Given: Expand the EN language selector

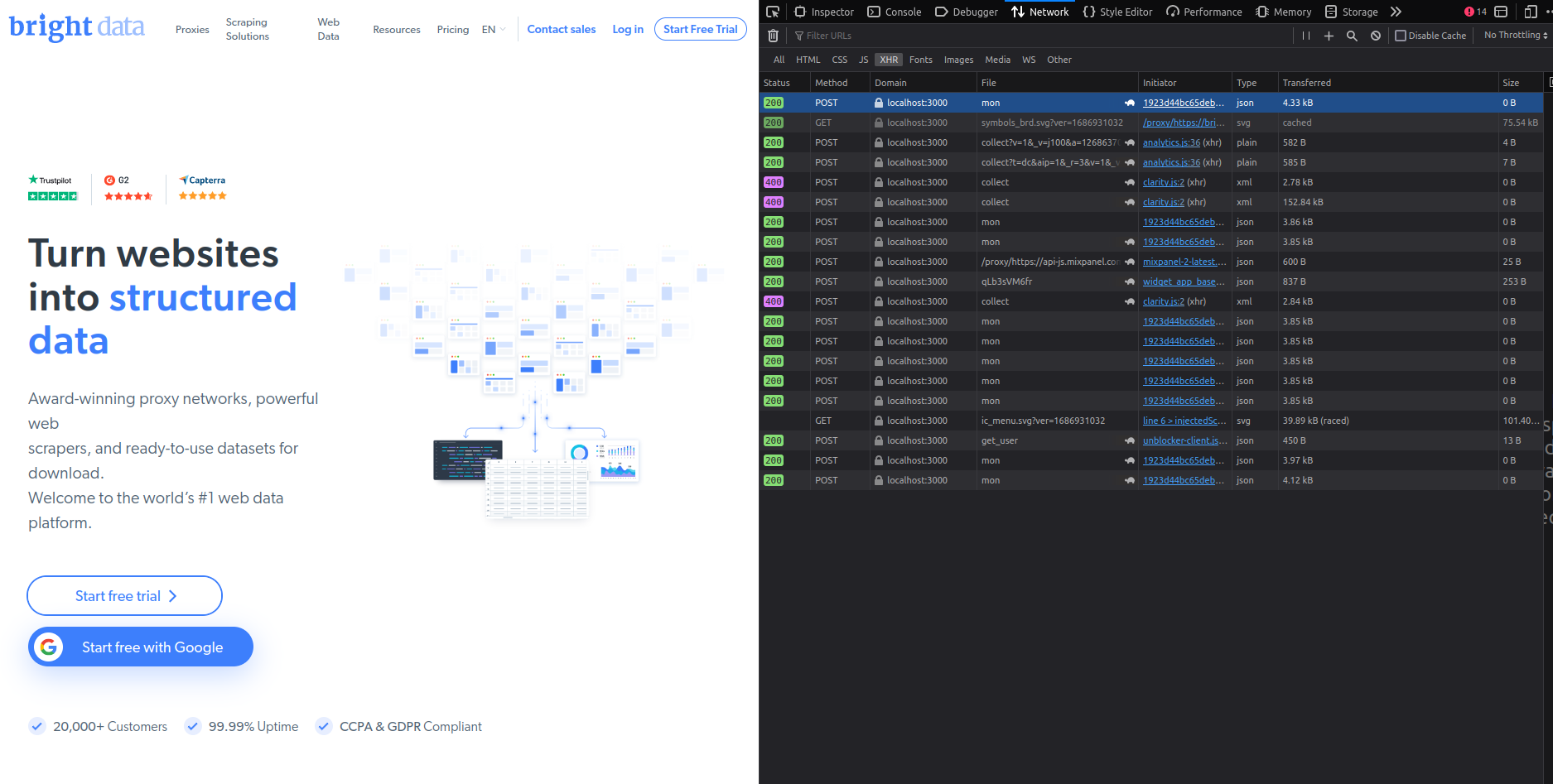Looking at the screenshot, I should coord(493,29).
